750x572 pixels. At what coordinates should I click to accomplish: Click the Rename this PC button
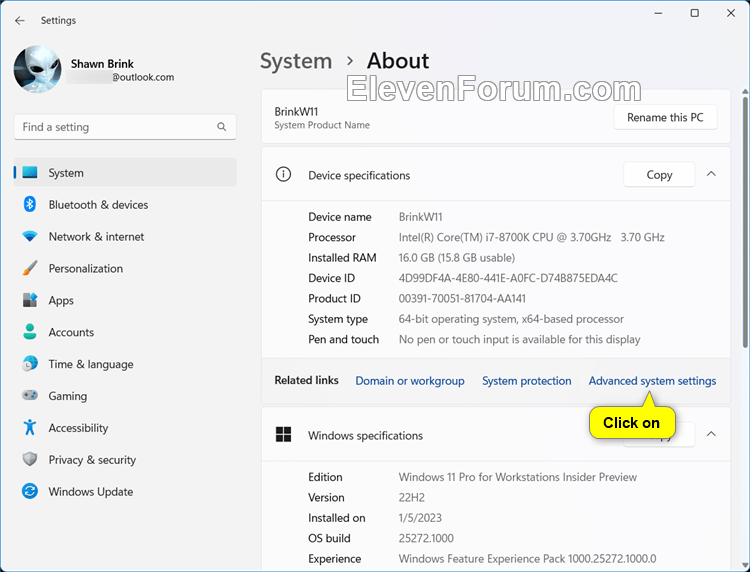coord(665,117)
